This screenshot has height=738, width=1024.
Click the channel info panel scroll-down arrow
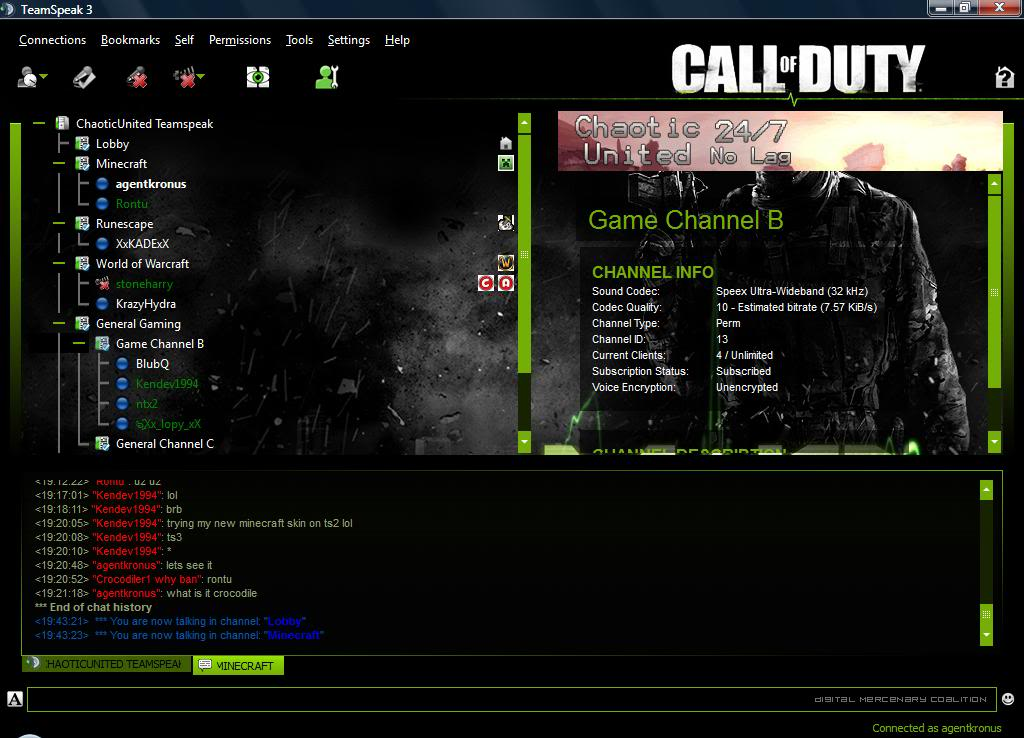[994, 441]
